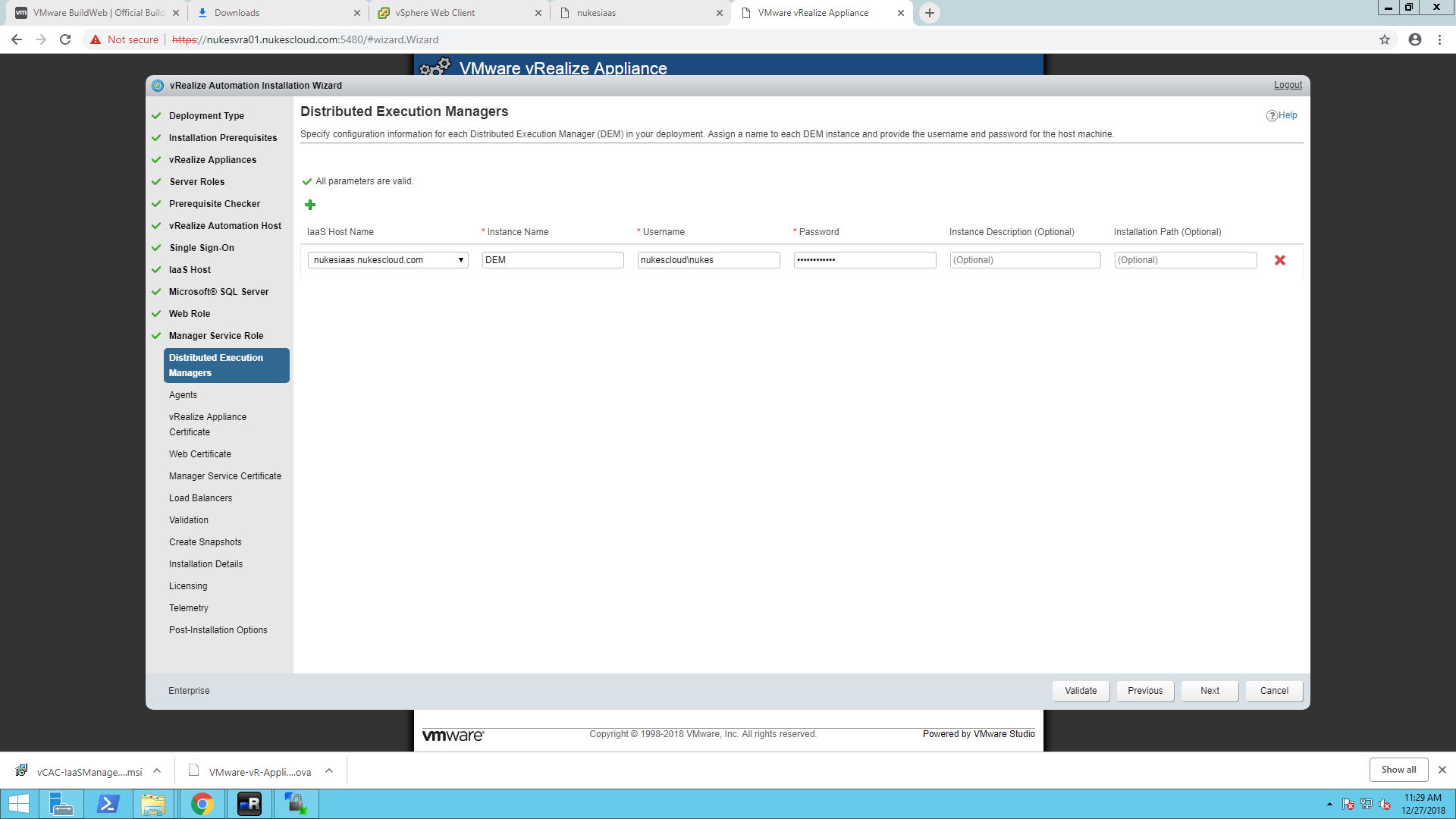Launch PowerShell from the taskbar
The image size is (1456, 819).
108,804
